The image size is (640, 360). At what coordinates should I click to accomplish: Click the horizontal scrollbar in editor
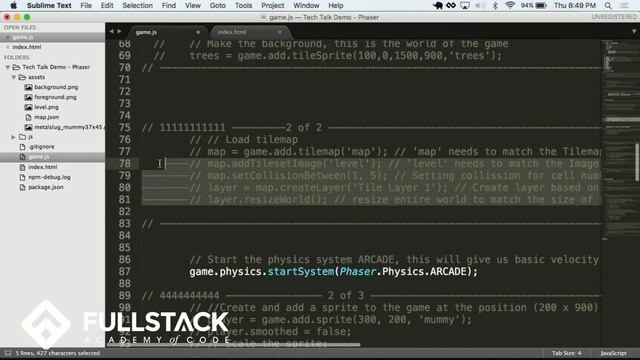pyautogui.click(x=233, y=344)
